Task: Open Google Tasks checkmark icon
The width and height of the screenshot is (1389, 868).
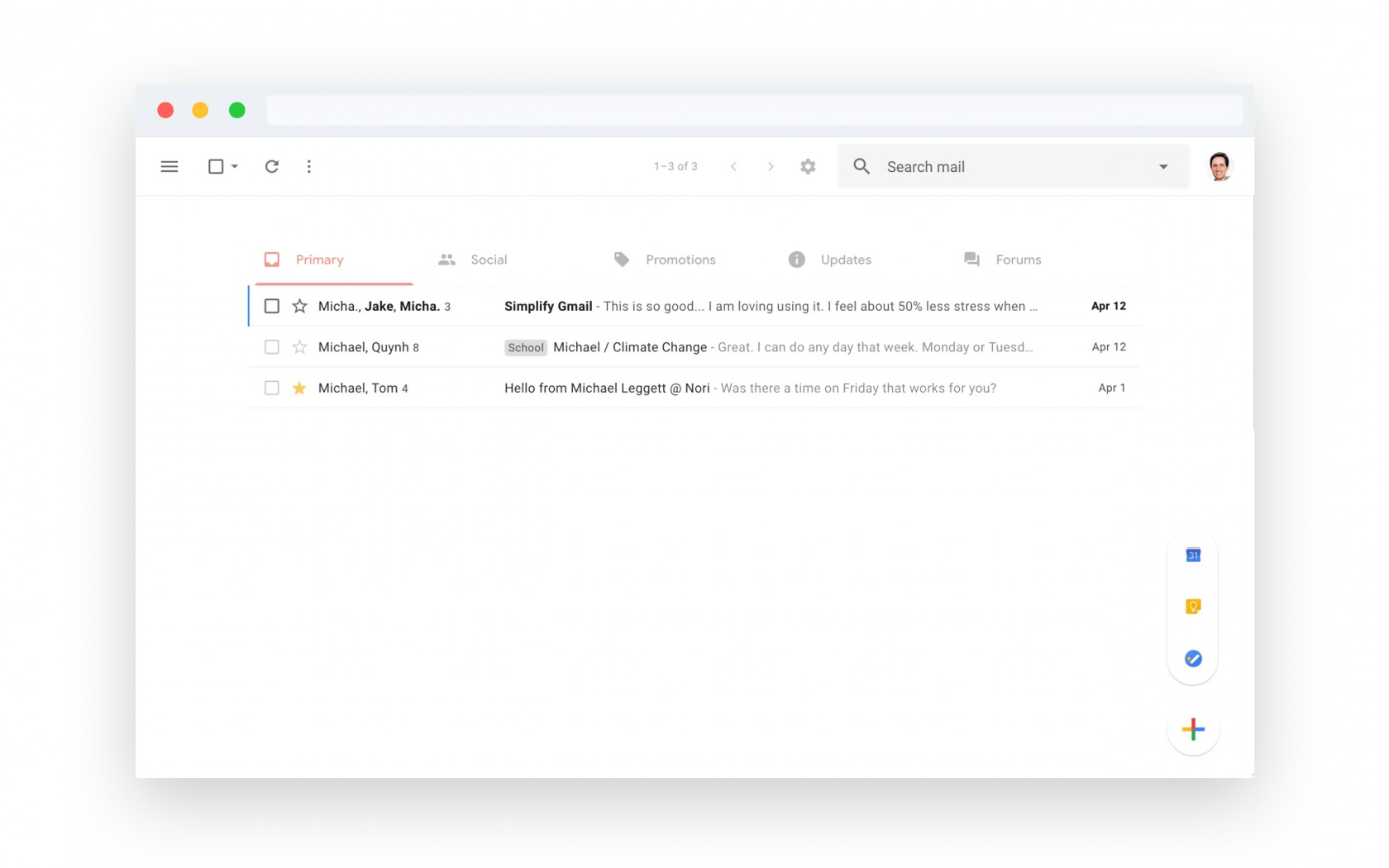Action: tap(1192, 659)
